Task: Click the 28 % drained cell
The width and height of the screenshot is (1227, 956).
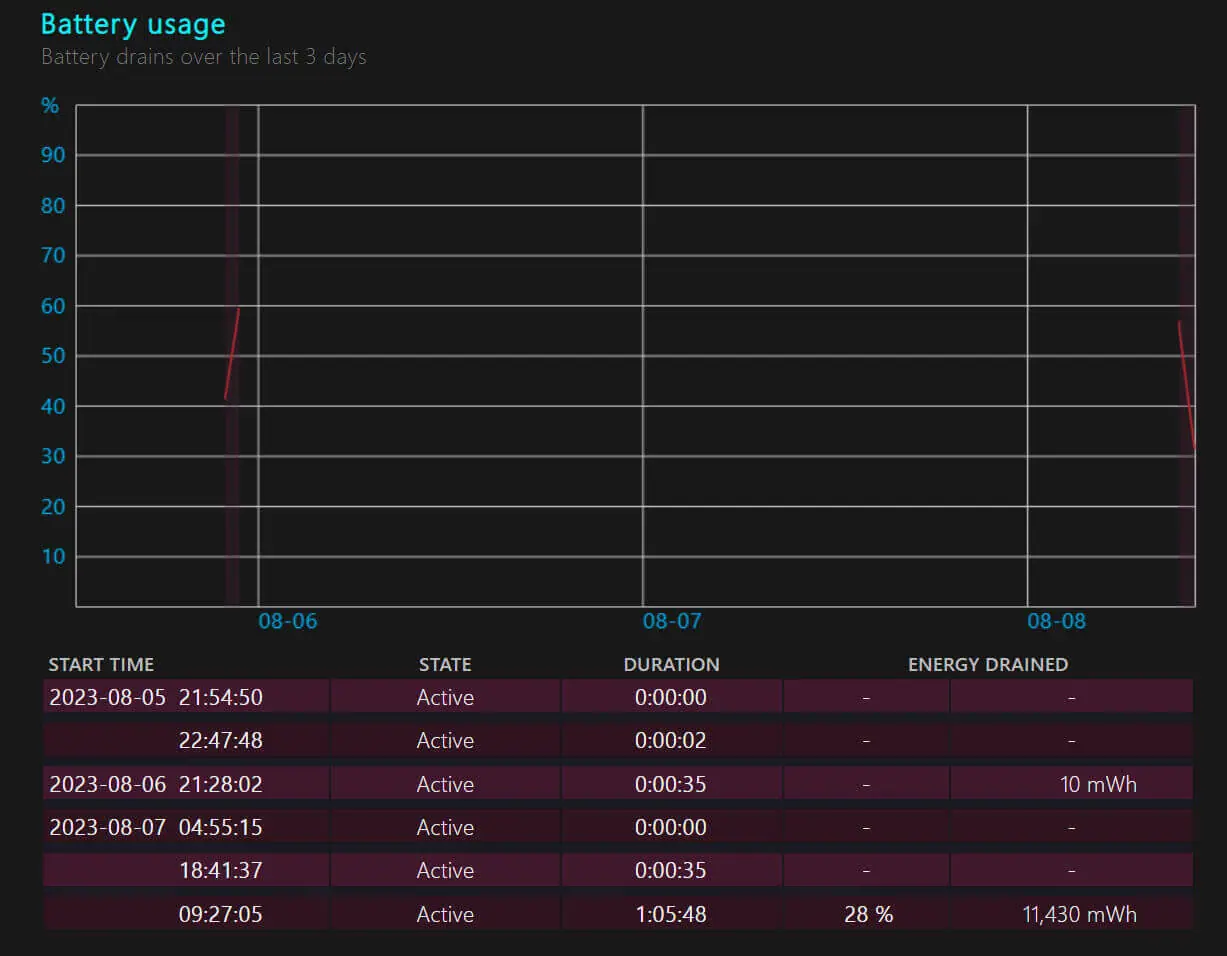Action: point(868,914)
